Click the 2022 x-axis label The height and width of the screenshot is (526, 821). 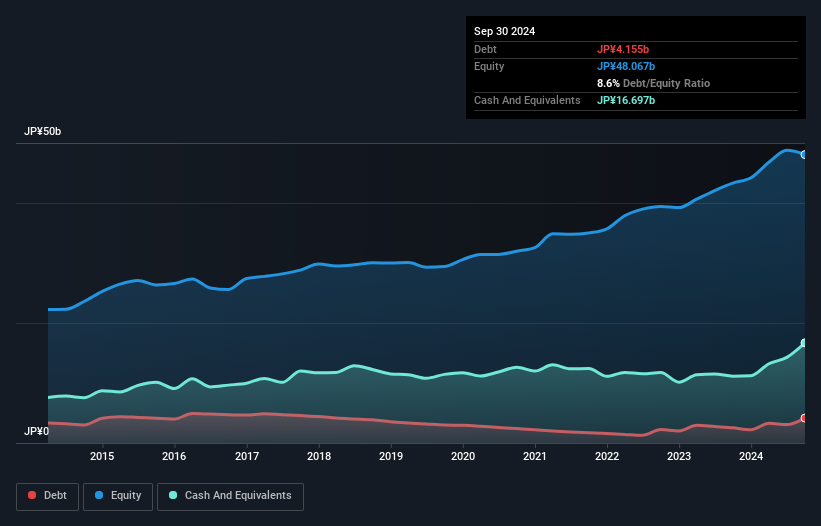pos(607,456)
